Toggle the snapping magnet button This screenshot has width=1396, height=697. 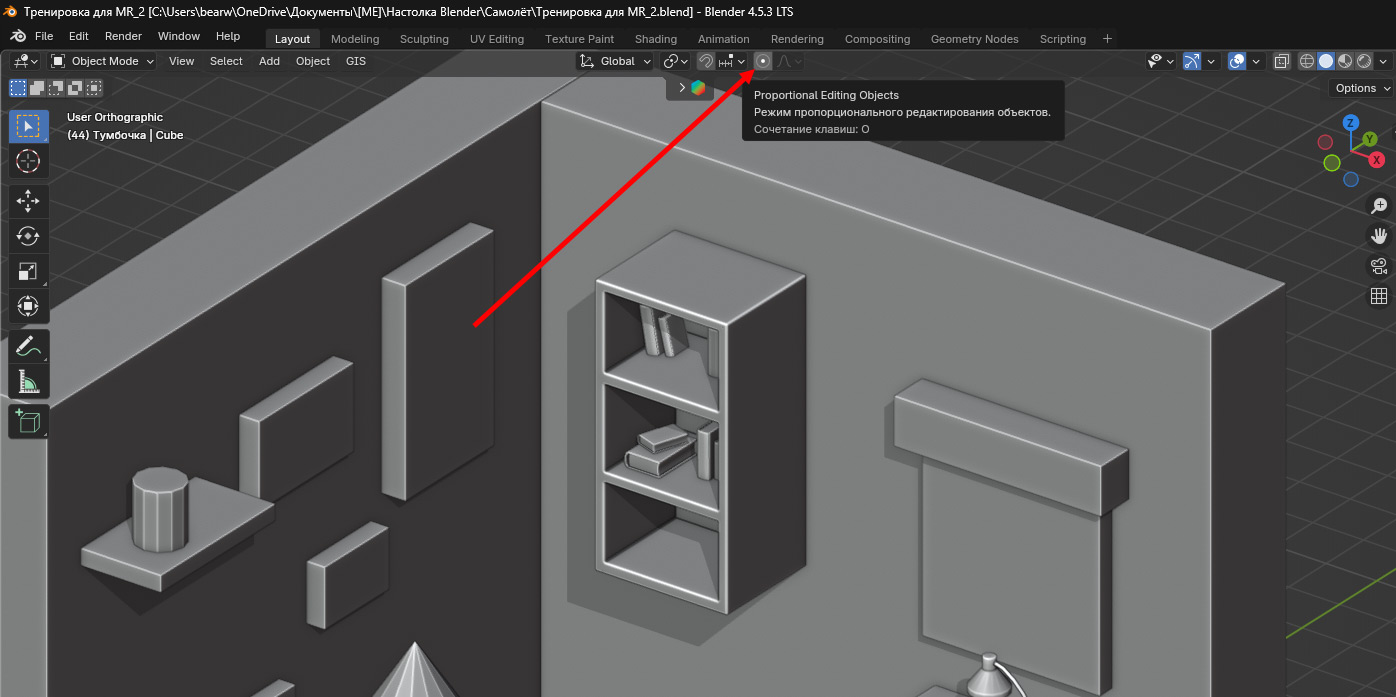[x=706, y=61]
